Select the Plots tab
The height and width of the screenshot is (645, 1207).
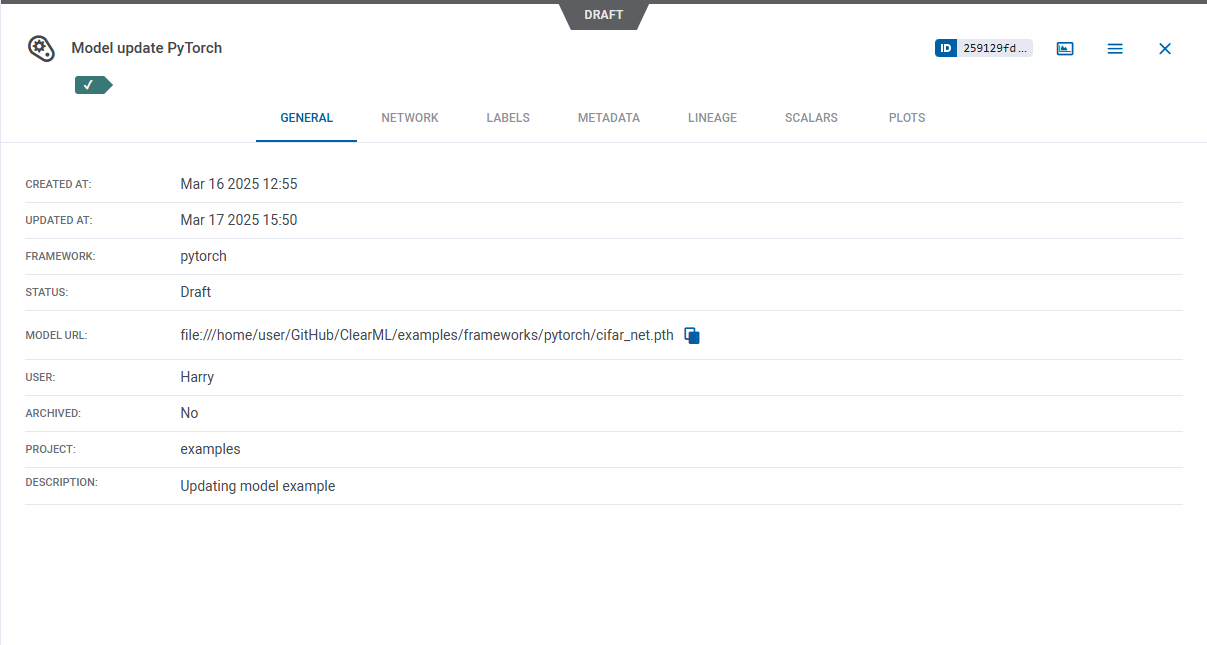[907, 118]
